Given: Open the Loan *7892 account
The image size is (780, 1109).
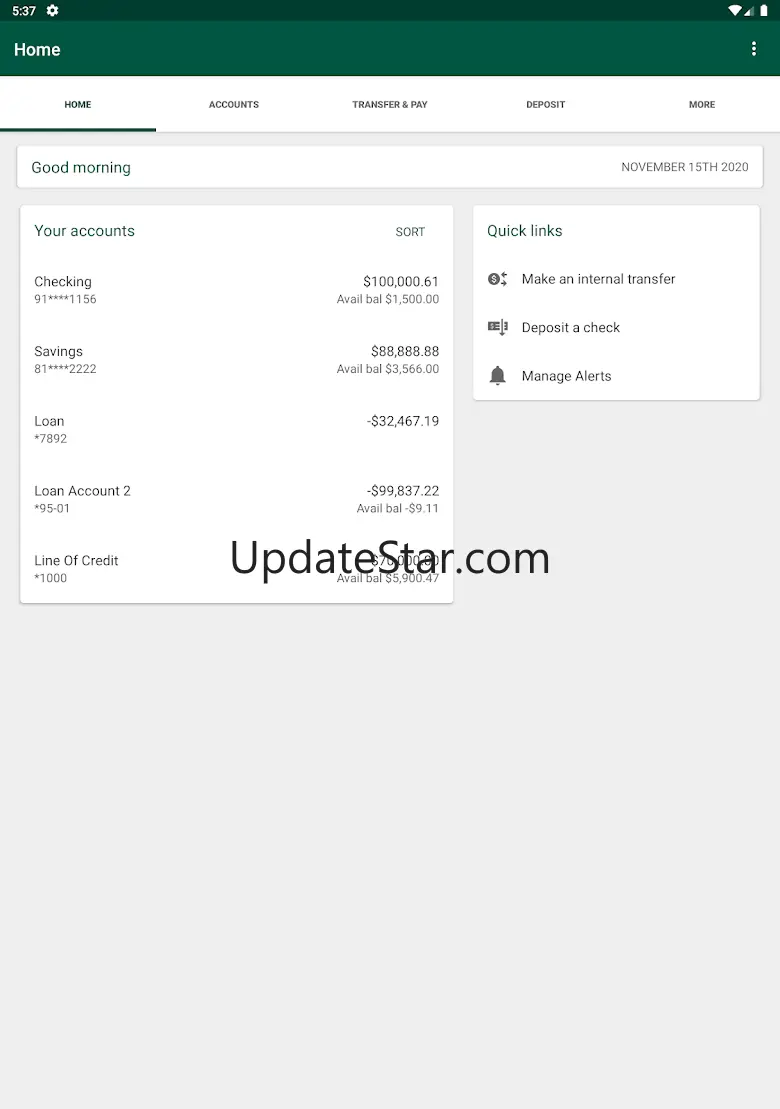Looking at the screenshot, I should [236, 429].
